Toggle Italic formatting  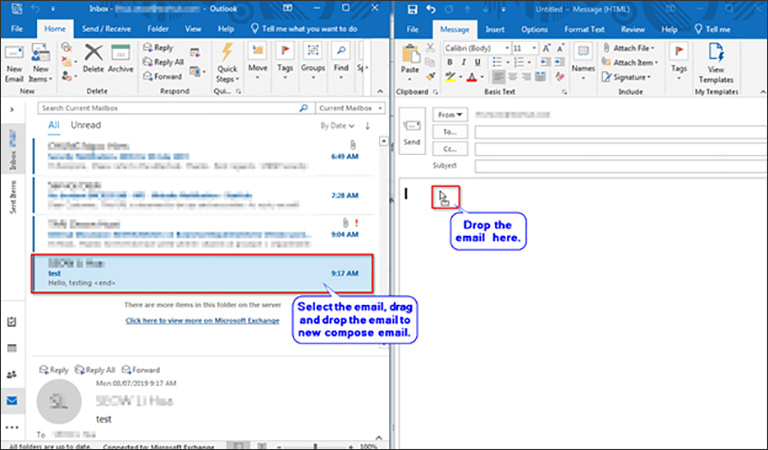click(x=463, y=62)
